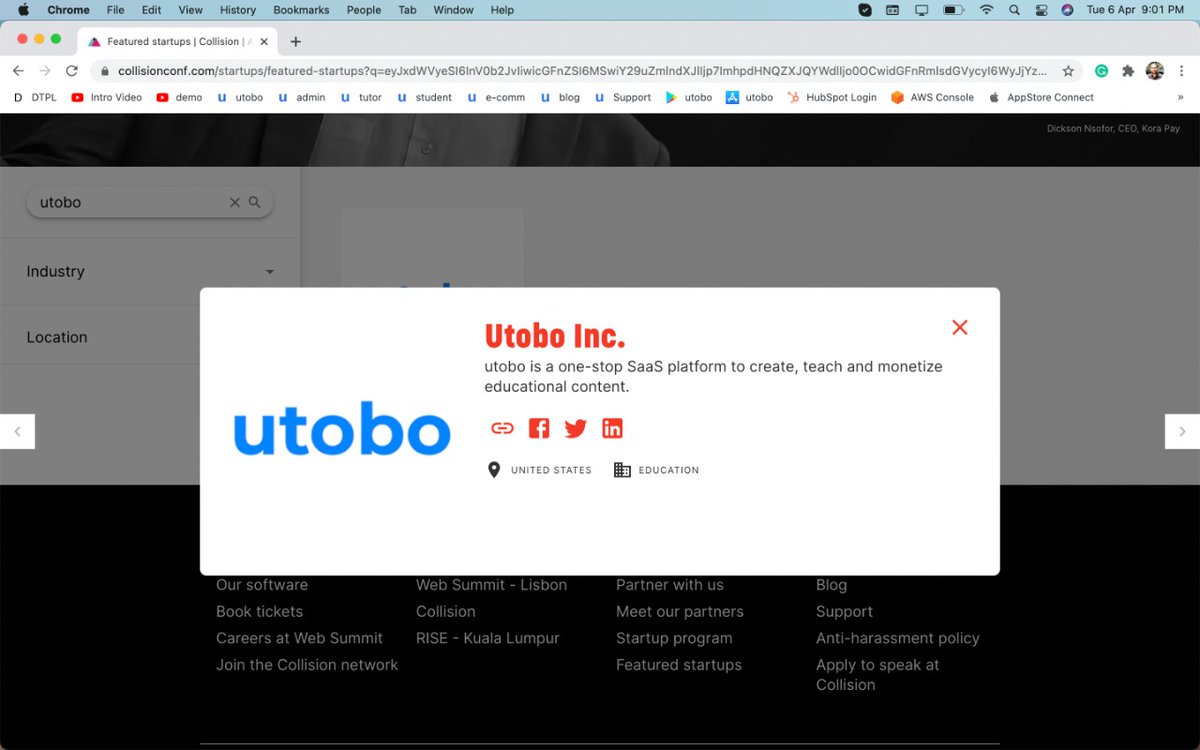Open the Our software footer link

(262, 585)
